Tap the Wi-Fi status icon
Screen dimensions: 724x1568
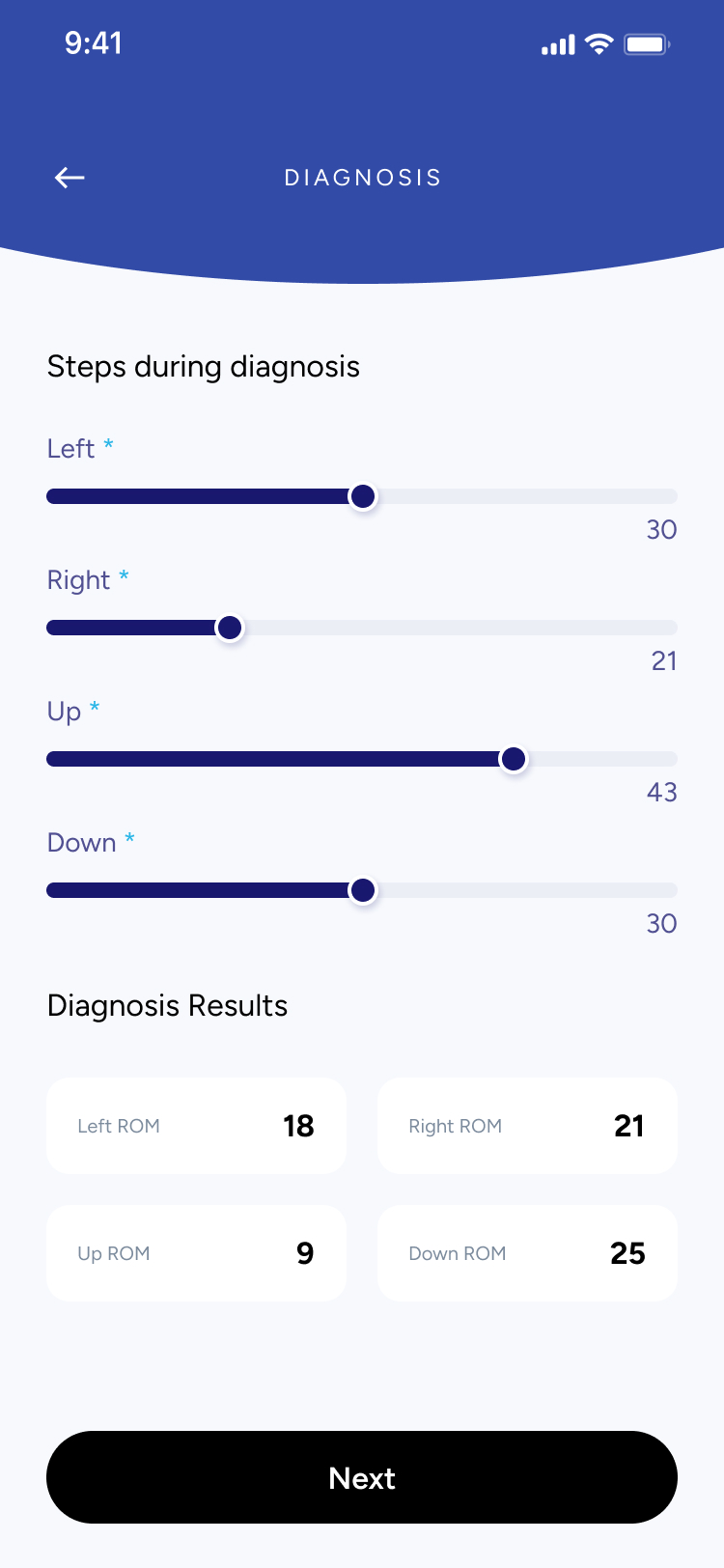coord(599,44)
